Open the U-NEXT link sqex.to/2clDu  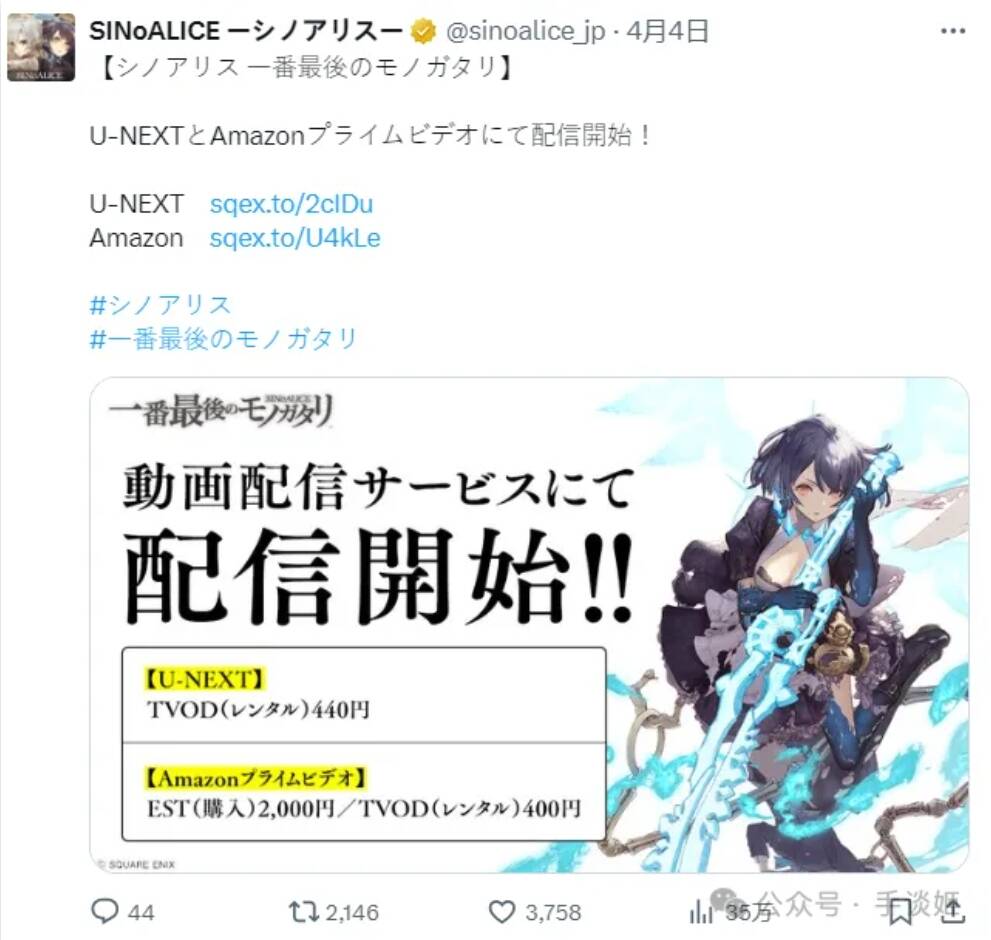(291, 204)
